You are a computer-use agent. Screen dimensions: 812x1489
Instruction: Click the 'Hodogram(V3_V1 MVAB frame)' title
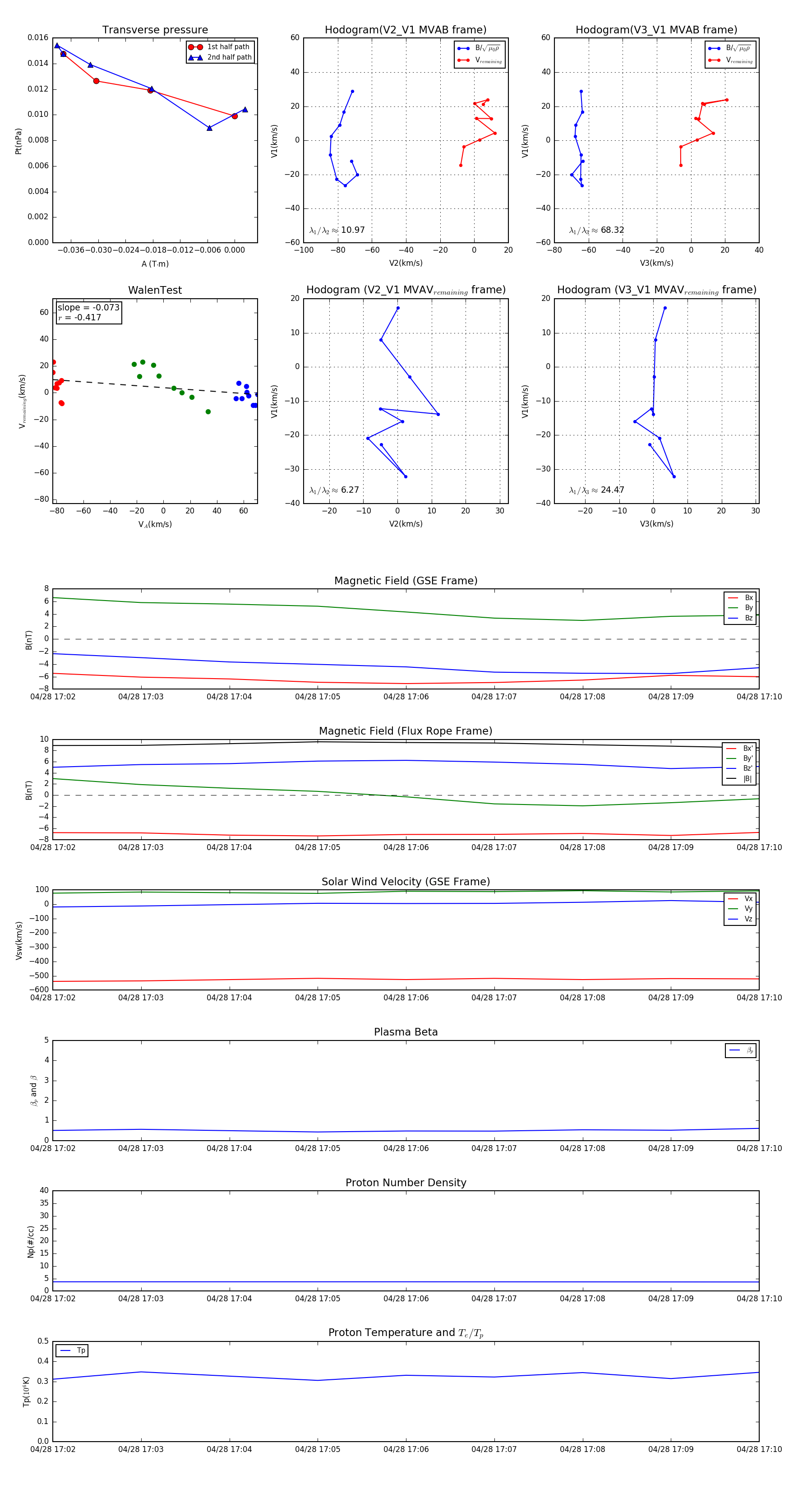(656, 29)
